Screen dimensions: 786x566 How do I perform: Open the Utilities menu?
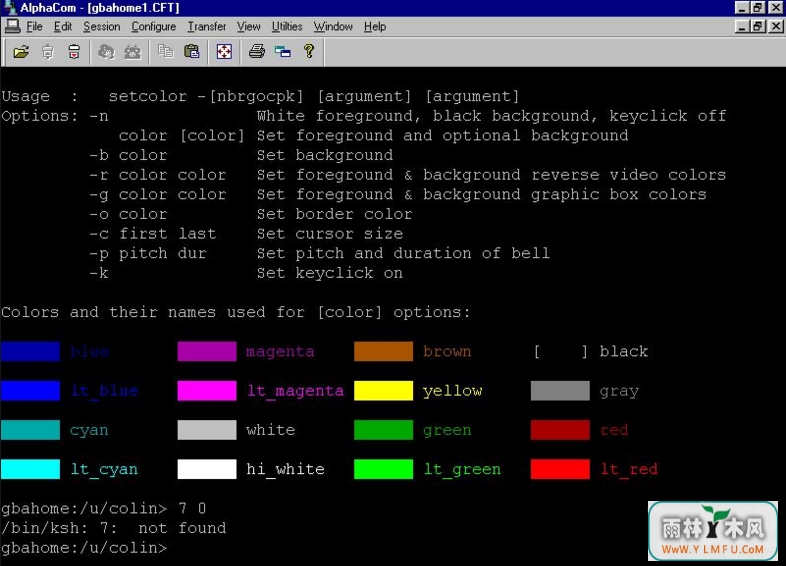pos(287,27)
